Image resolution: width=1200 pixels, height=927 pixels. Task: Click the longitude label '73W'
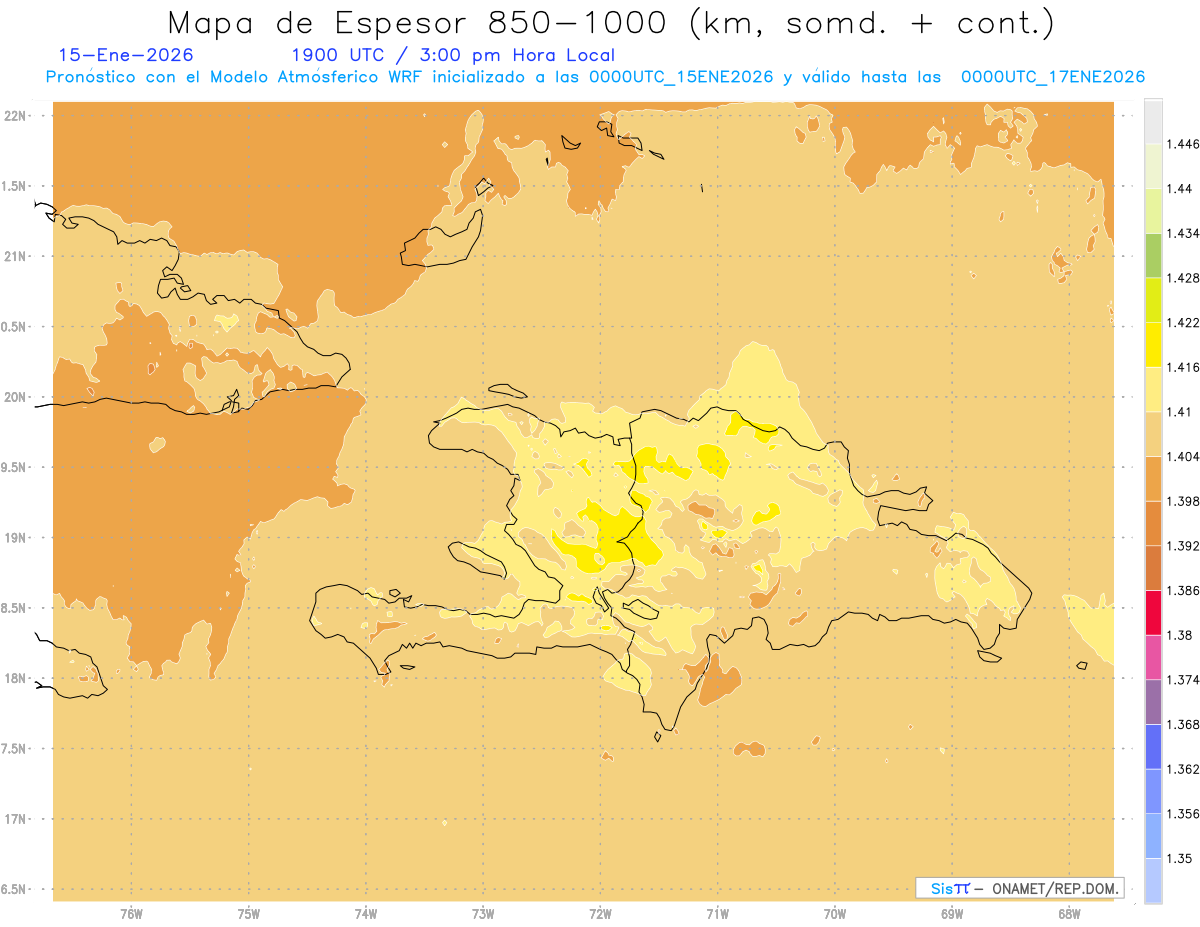483,913
